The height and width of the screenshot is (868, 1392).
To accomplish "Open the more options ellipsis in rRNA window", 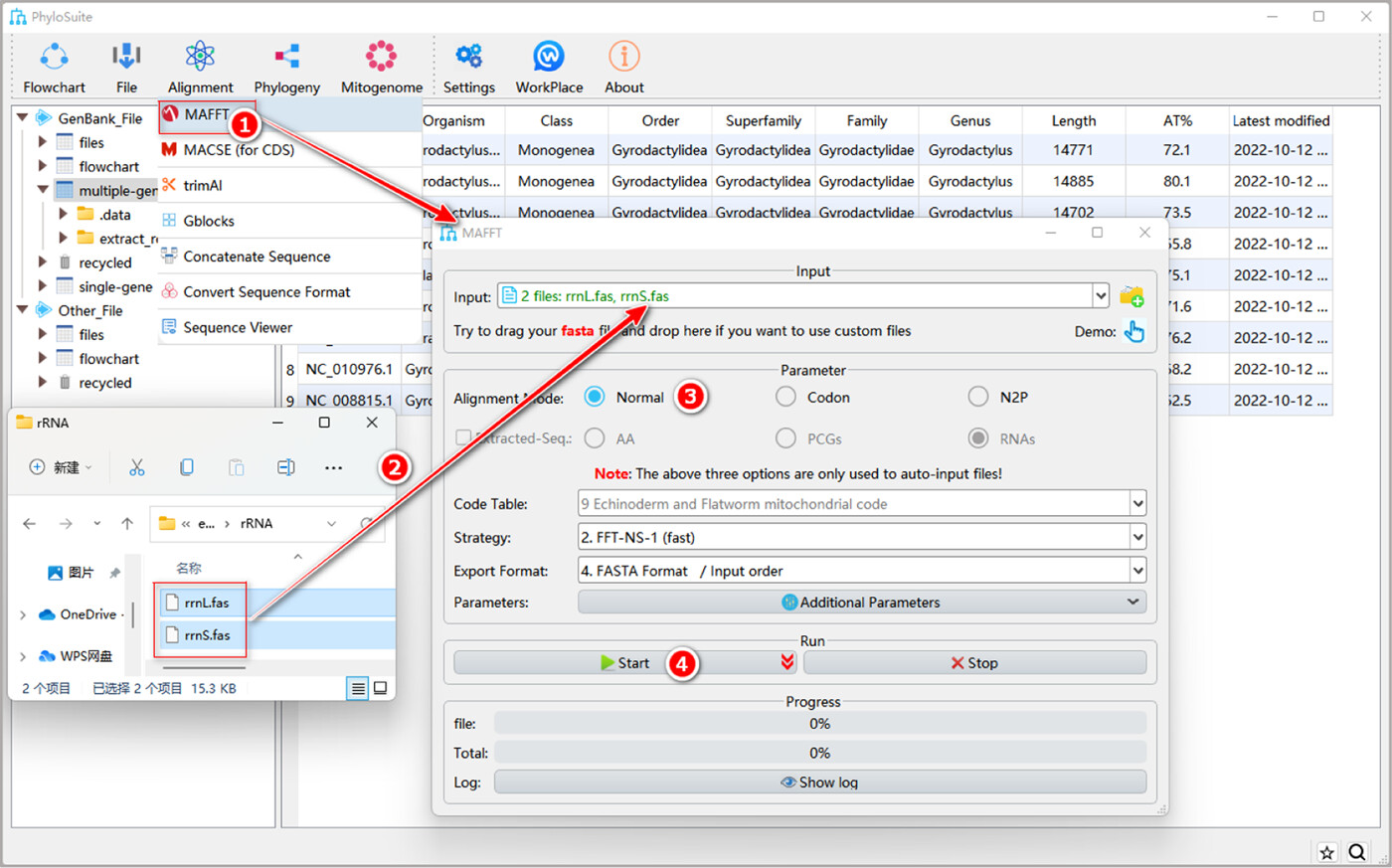I will (x=333, y=467).
